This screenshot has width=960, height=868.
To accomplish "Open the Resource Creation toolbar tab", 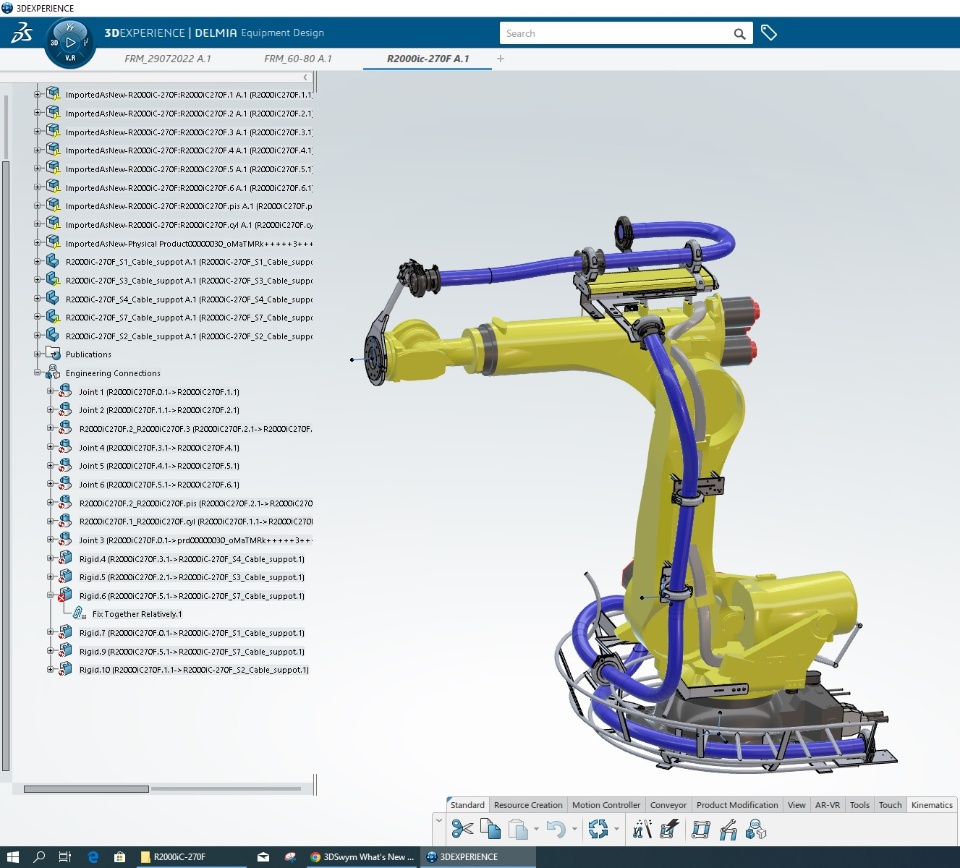I will [528, 805].
